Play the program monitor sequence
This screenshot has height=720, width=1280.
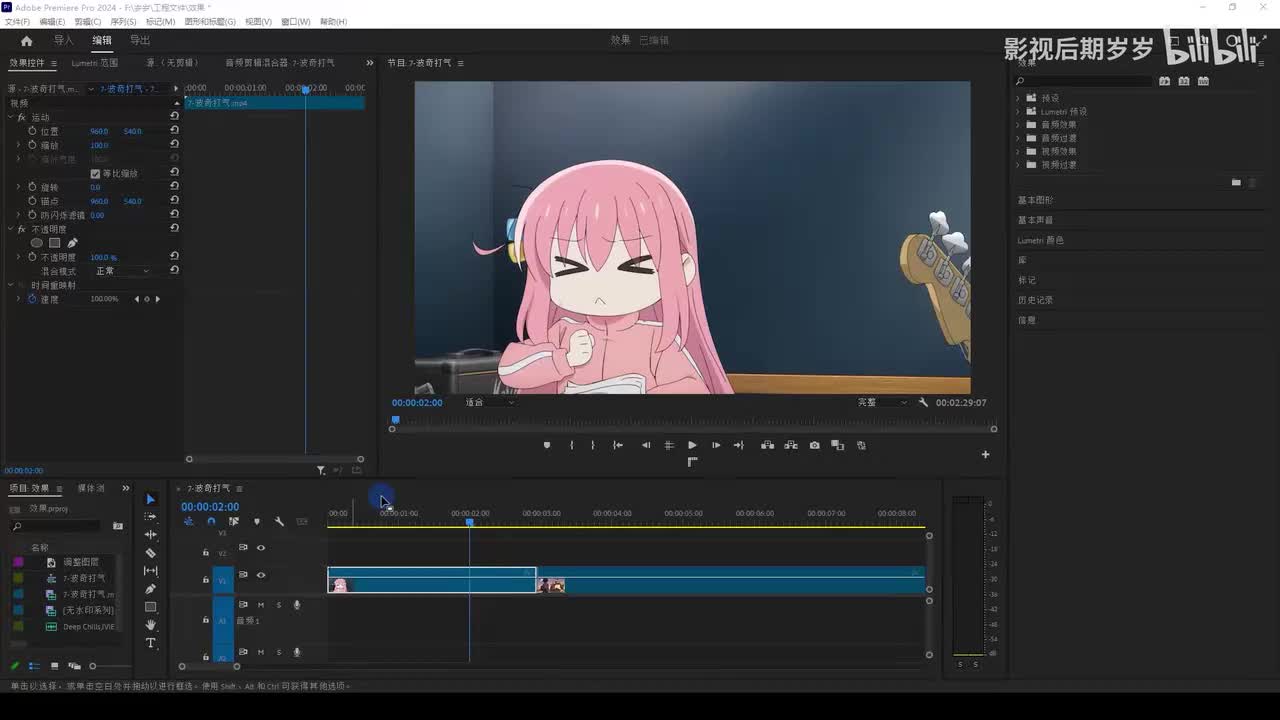click(692, 445)
